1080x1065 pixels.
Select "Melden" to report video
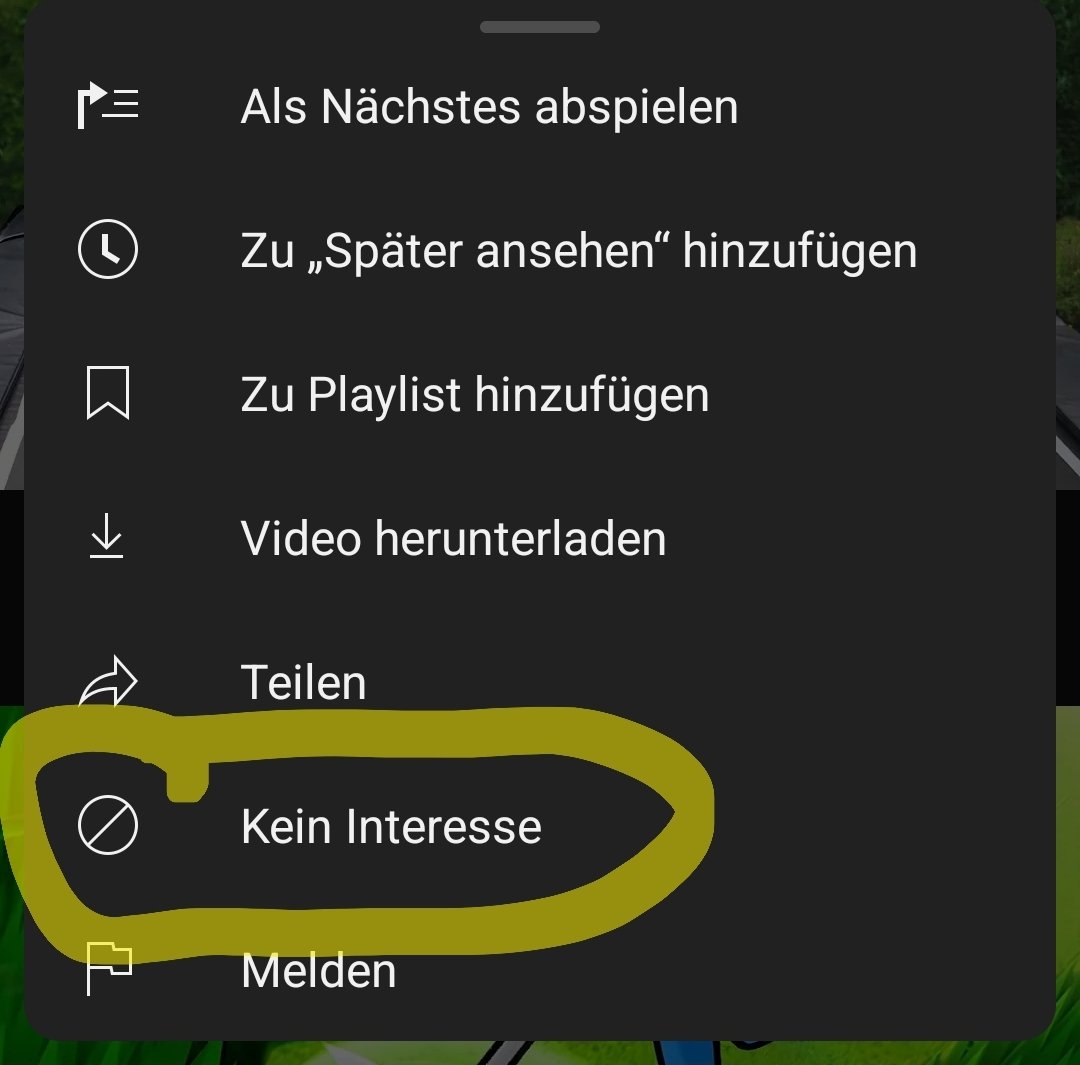pyautogui.click(x=319, y=971)
